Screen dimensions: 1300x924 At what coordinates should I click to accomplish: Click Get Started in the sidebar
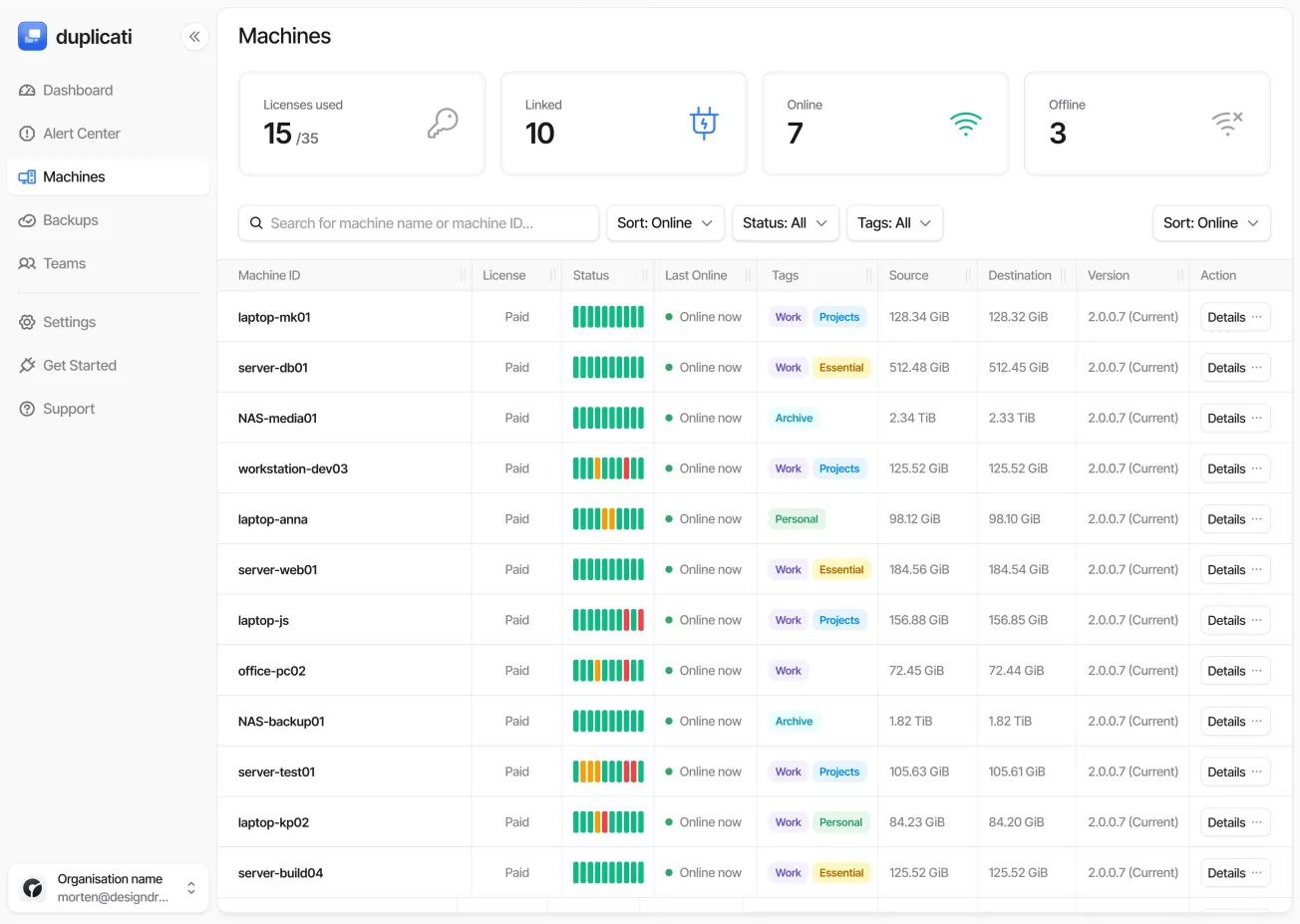79,365
